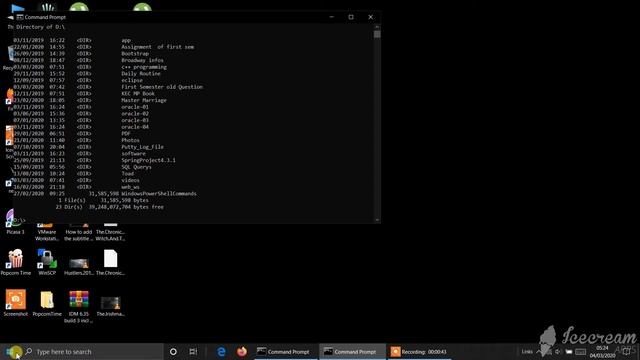
Task: Select the 'How to add the subtitle' video file
Action: 79,232
